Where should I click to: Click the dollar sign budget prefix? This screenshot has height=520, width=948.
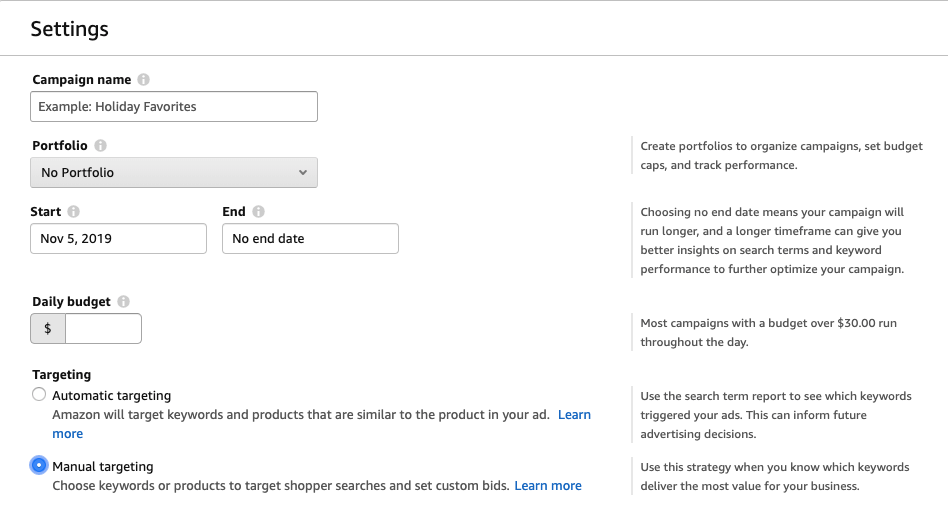[x=48, y=328]
